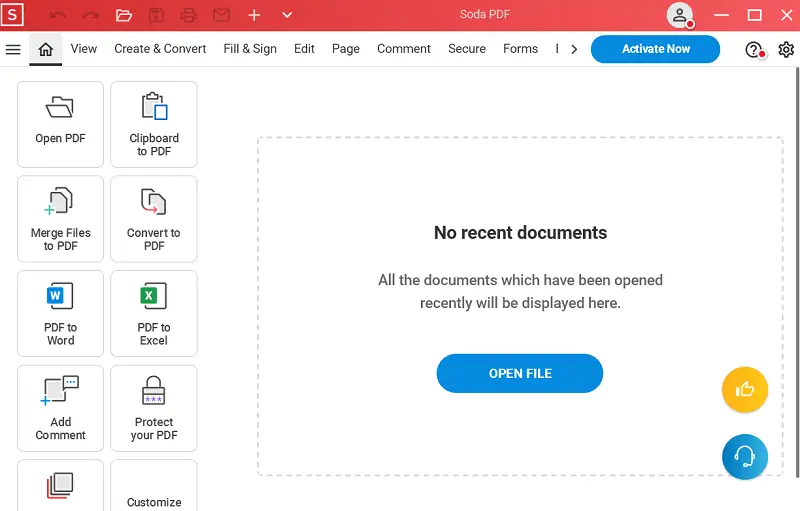Screen dimensions: 800x511
Task: Click the Activate Now button
Action: 656,49
